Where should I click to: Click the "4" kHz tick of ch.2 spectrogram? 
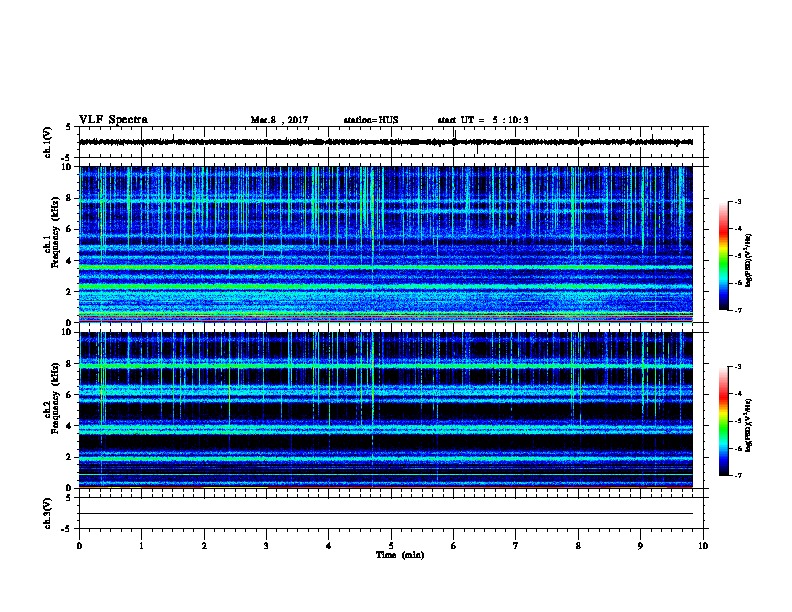(x=70, y=426)
